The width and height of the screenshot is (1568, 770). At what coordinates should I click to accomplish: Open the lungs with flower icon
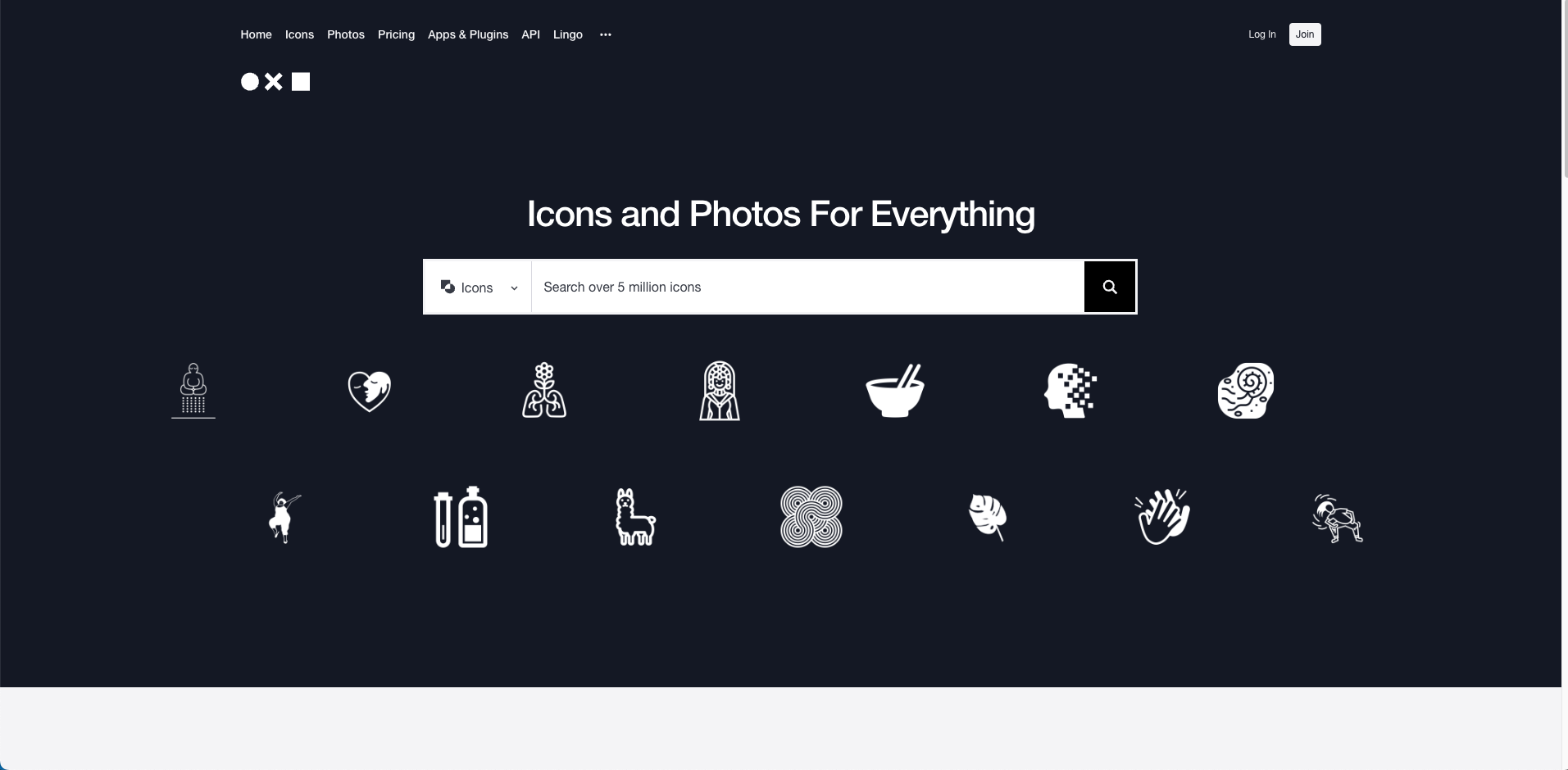pyautogui.click(x=544, y=391)
